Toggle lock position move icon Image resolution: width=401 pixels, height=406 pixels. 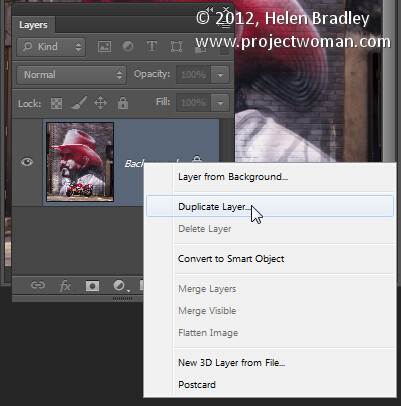point(100,103)
